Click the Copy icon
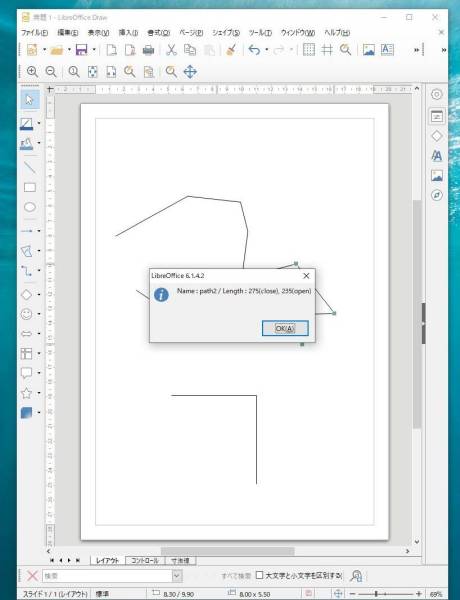Screen dimensions: 460x600 pyautogui.click(x=190, y=50)
